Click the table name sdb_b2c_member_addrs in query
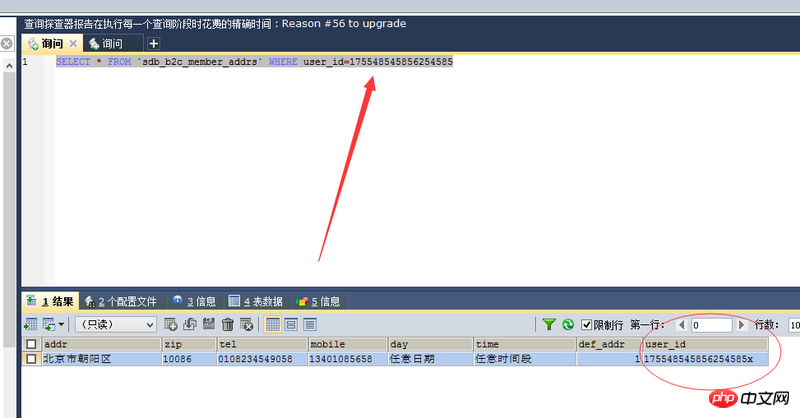The width and height of the screenshot is (800, 418). point(199,62)
